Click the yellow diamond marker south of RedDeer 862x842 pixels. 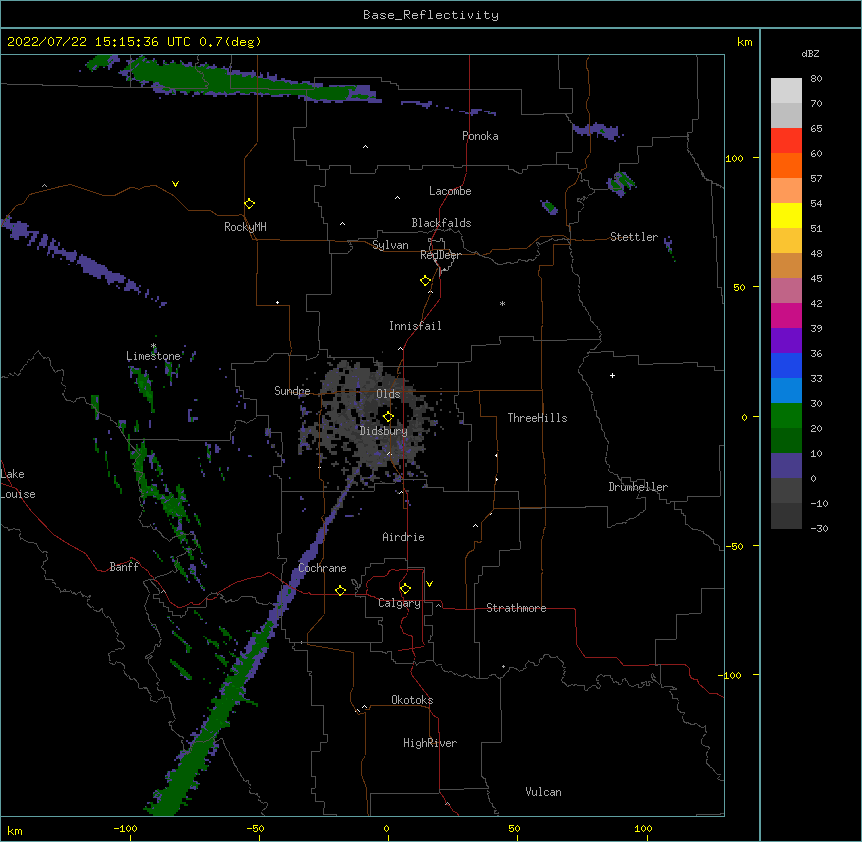[426, 281]
